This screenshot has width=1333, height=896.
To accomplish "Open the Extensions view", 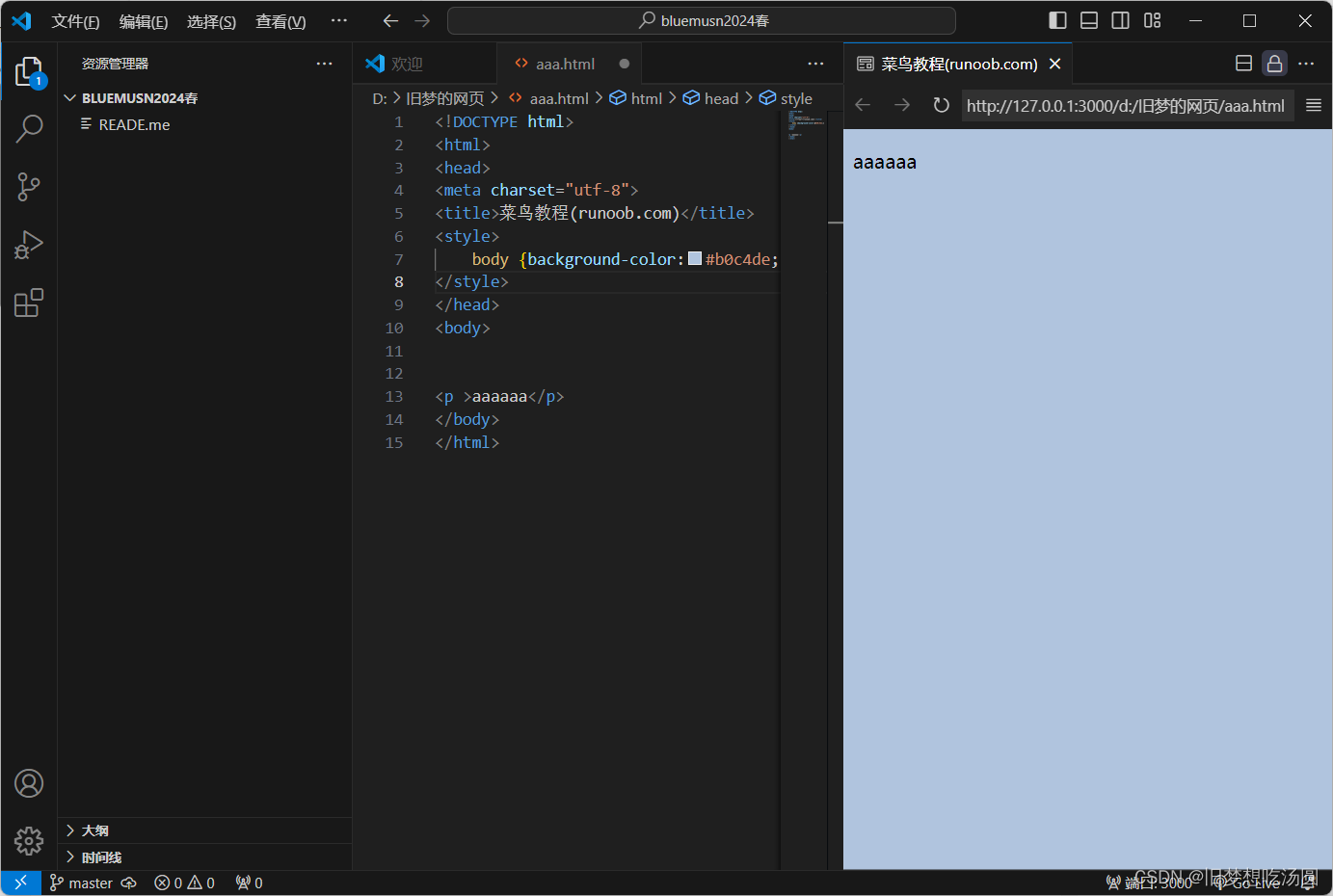I will tap(29, 303).
